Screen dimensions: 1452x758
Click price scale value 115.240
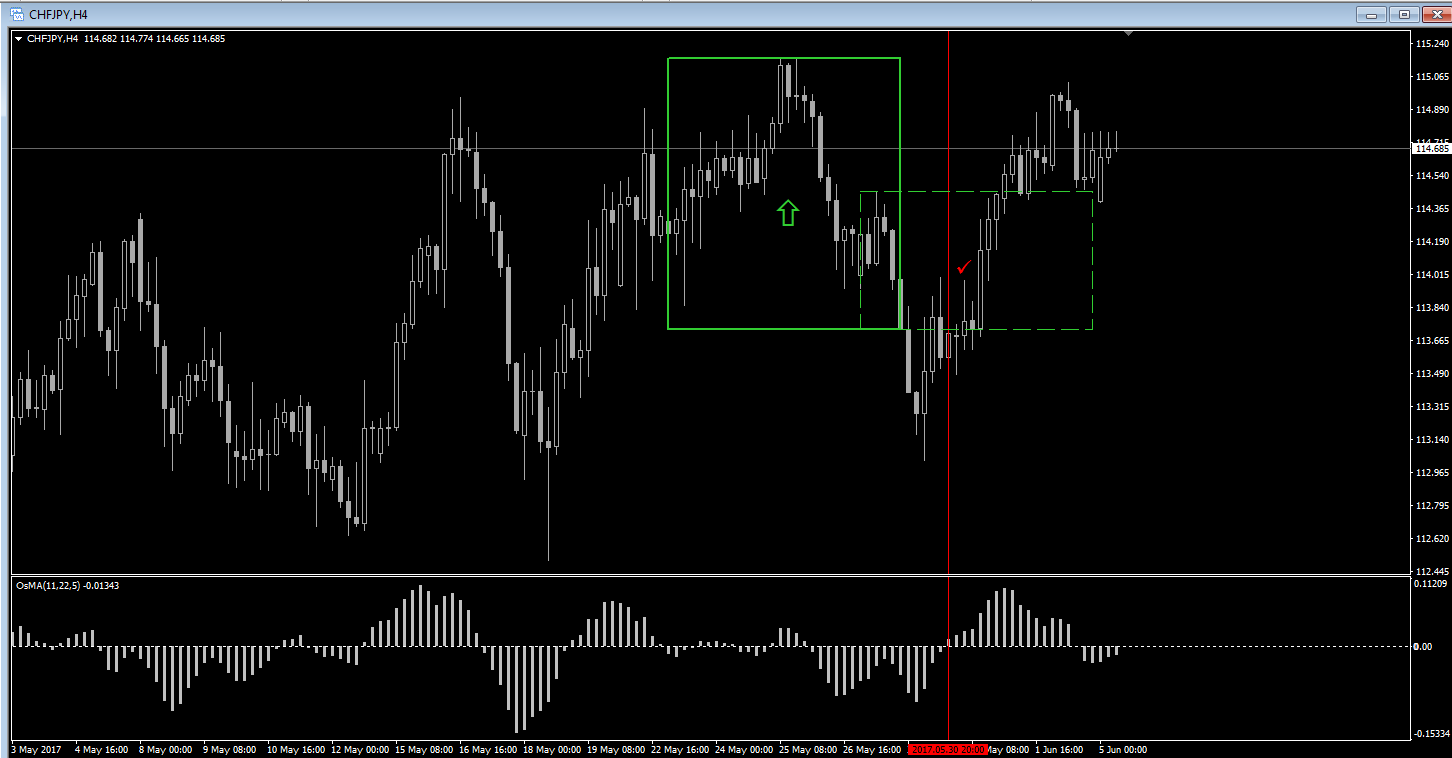[1433, 44]
